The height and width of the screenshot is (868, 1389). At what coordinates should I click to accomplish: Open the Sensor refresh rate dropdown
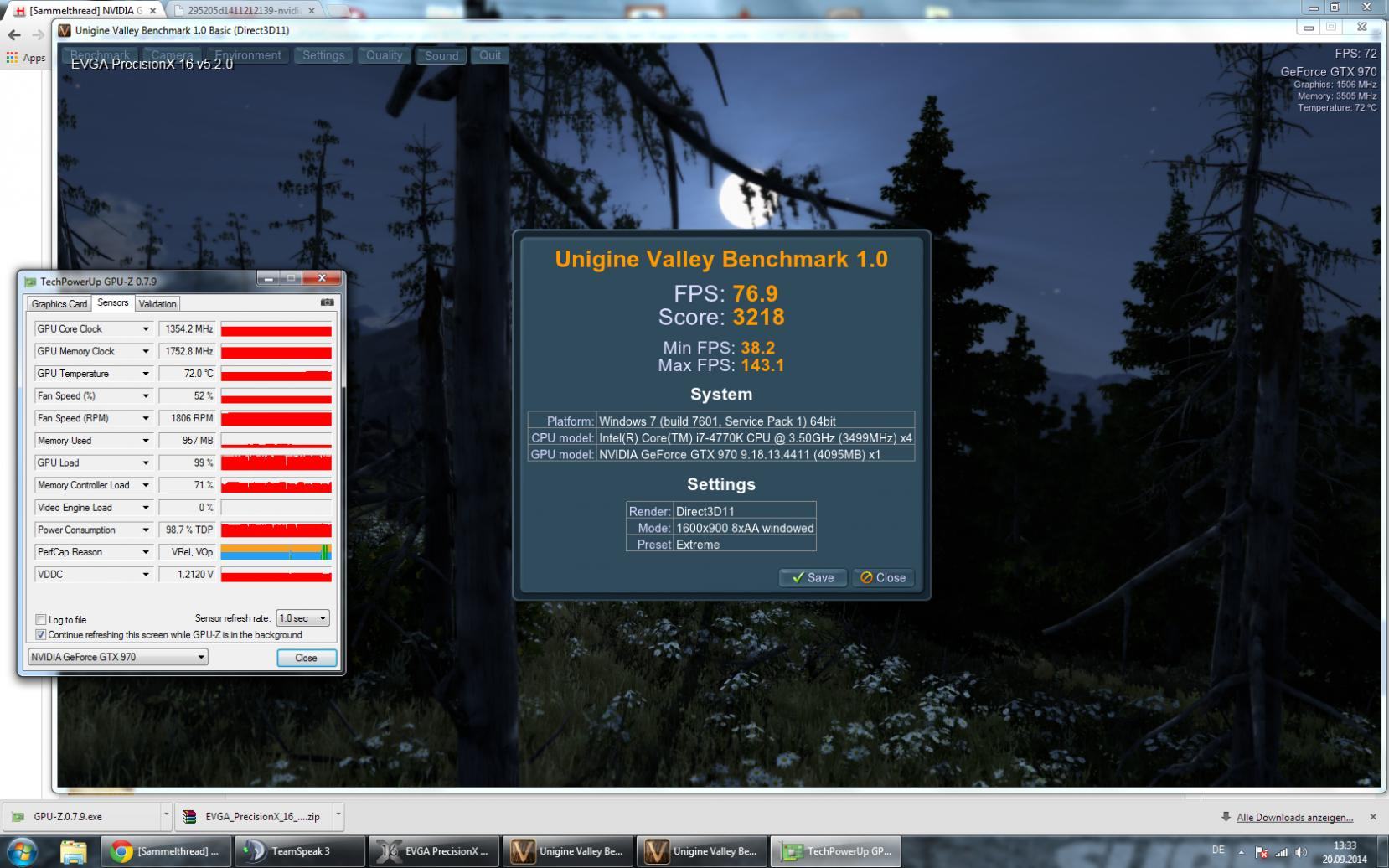(302, 618)
